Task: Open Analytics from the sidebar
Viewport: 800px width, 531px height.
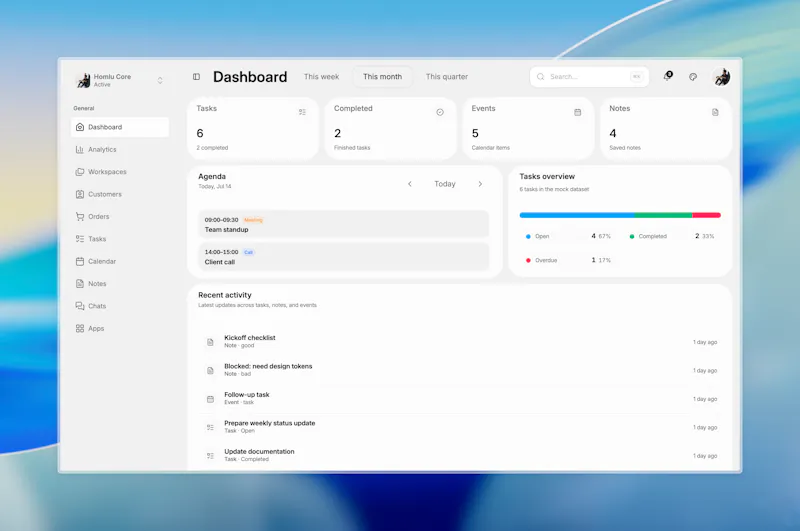Action: [x=120, y=149]
